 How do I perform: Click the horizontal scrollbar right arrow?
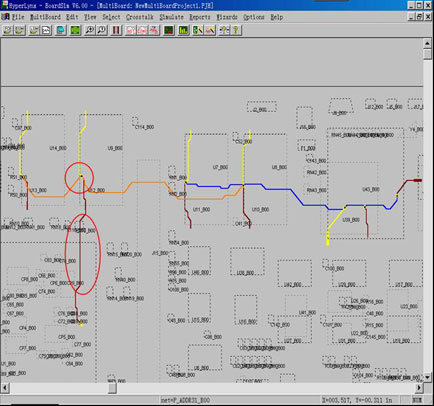[419, 388]
